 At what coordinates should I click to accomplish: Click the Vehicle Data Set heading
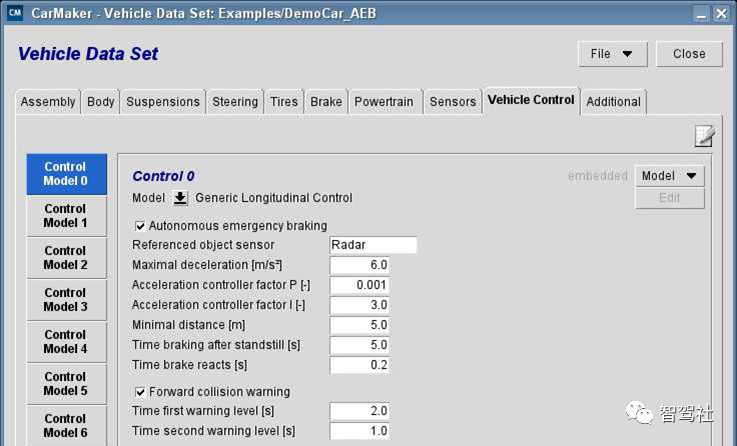pos(88,54)
